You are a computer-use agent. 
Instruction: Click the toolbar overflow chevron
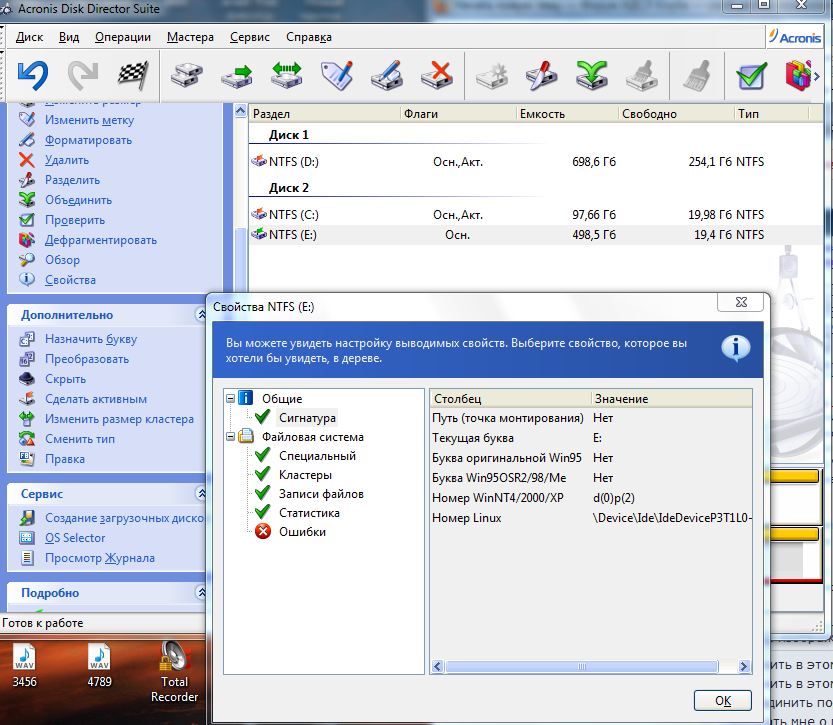[x=817, y=76]
